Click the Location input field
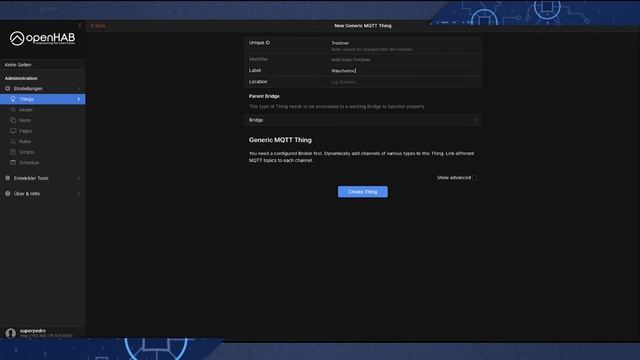The width and height of the screenshot is (640, 360). [x=404, y=82]
